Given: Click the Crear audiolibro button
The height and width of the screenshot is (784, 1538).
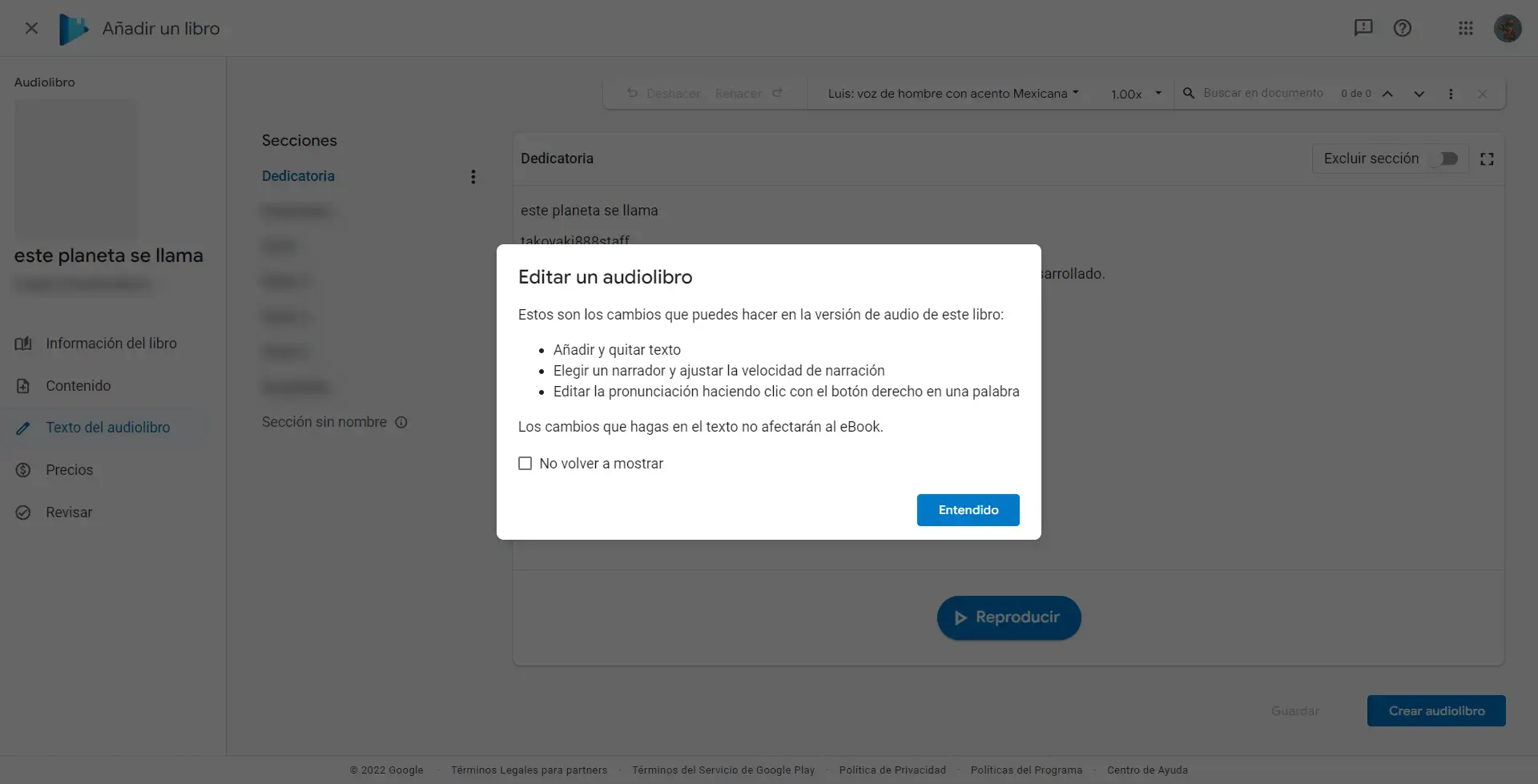Looking at the screenshot, I should (1435, 711).
